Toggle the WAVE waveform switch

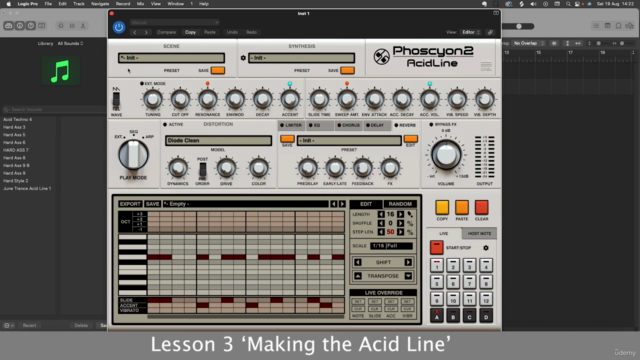pyautogui.click(x=116, y=99)
